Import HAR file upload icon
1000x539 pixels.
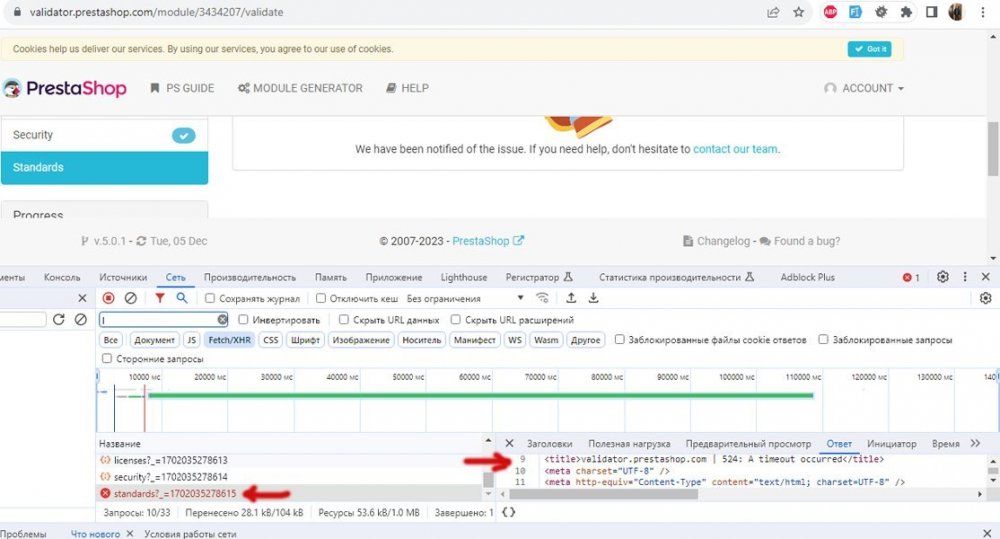[x=571, y=298]
